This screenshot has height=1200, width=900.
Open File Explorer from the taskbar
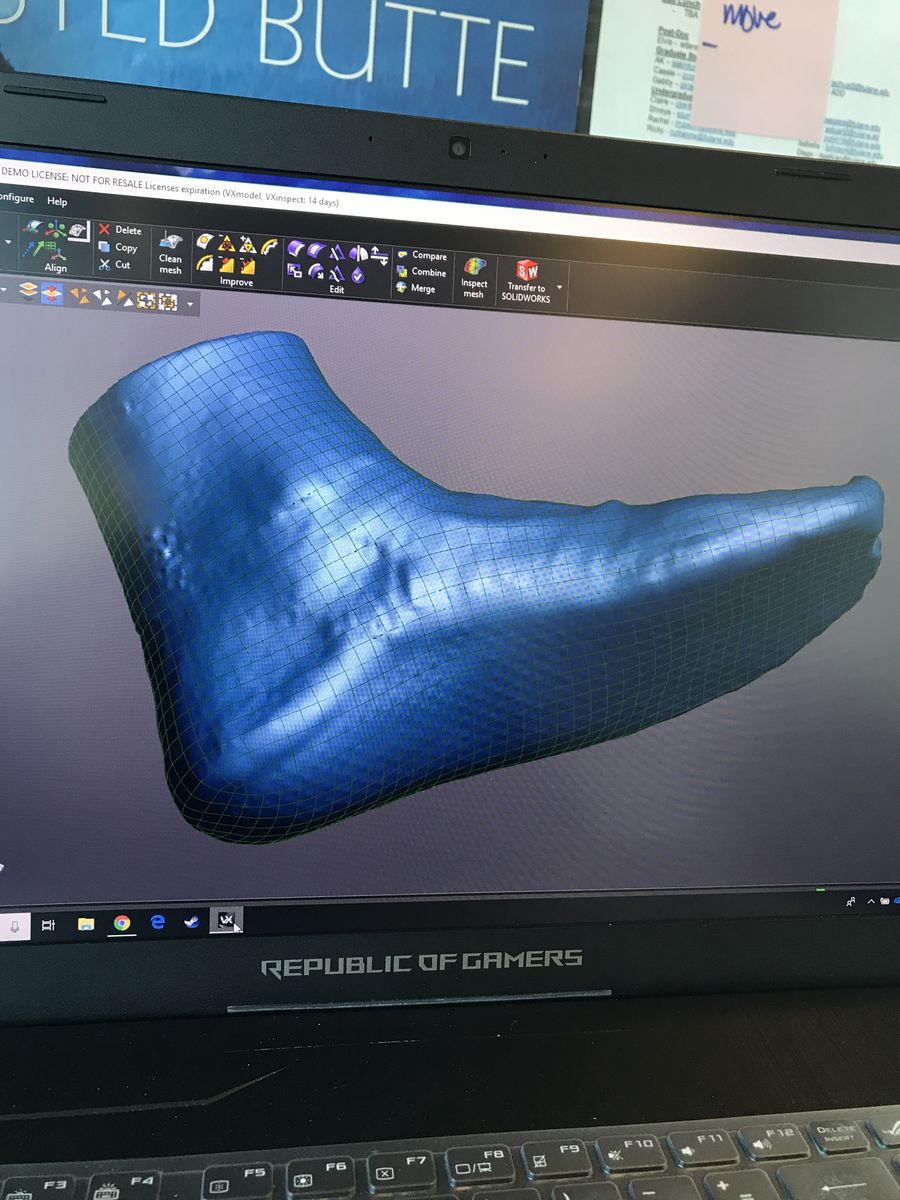[86, 924]
